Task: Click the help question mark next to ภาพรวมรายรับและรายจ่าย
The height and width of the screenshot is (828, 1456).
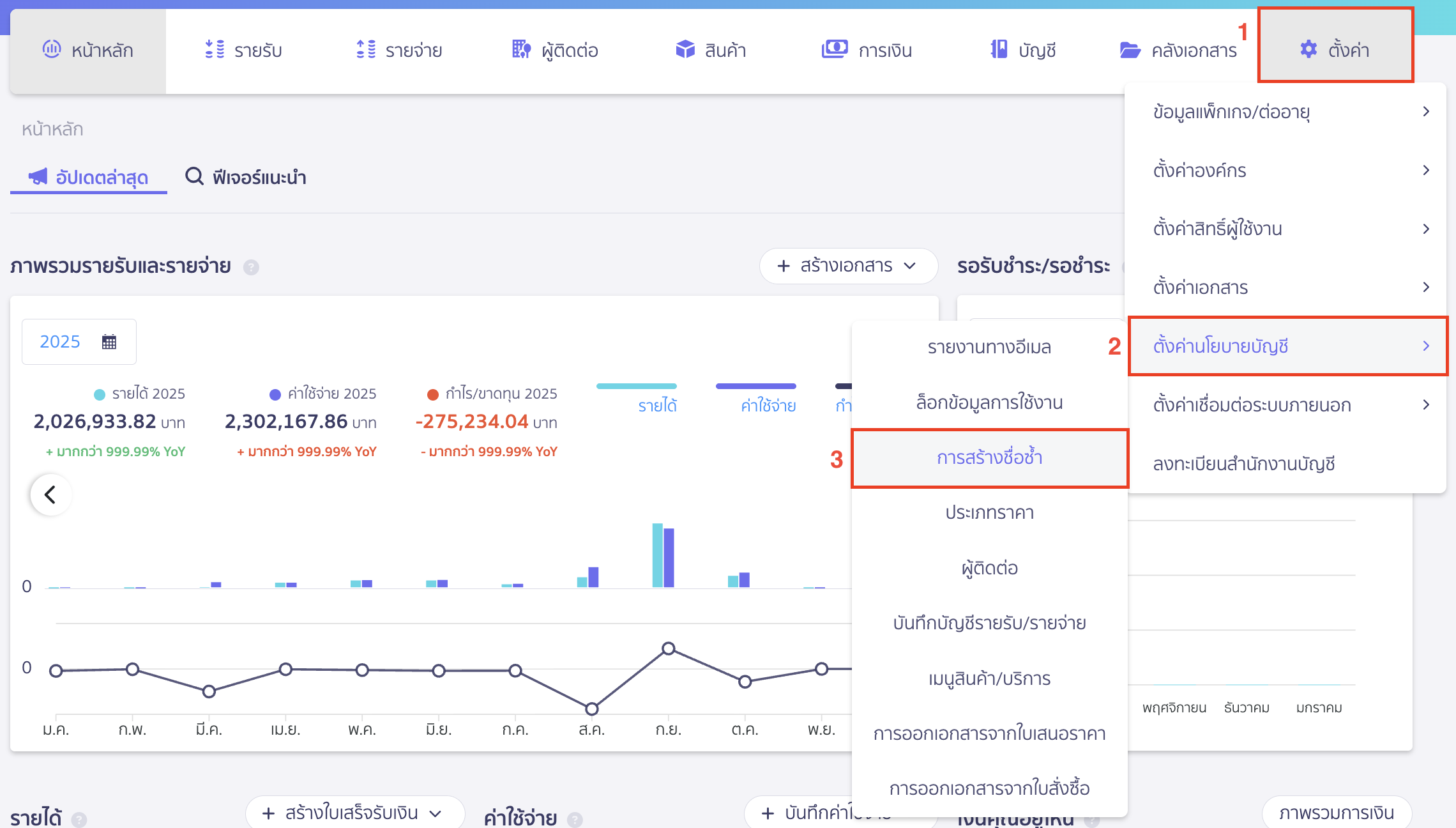Action: tap(250, 268)
